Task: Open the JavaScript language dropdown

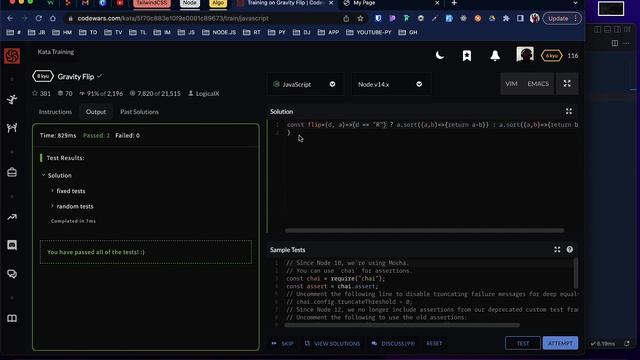Action: click(x=305, y=84)
